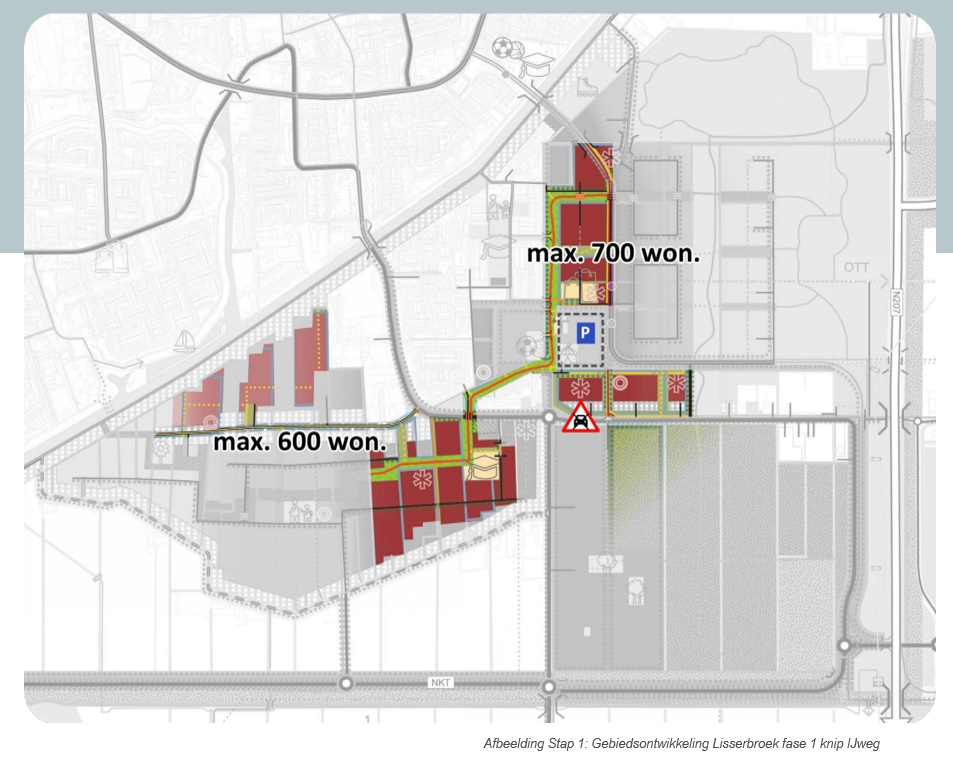
Task: Click the 'max. 600 won.' label
Action: tap(299, 441)
